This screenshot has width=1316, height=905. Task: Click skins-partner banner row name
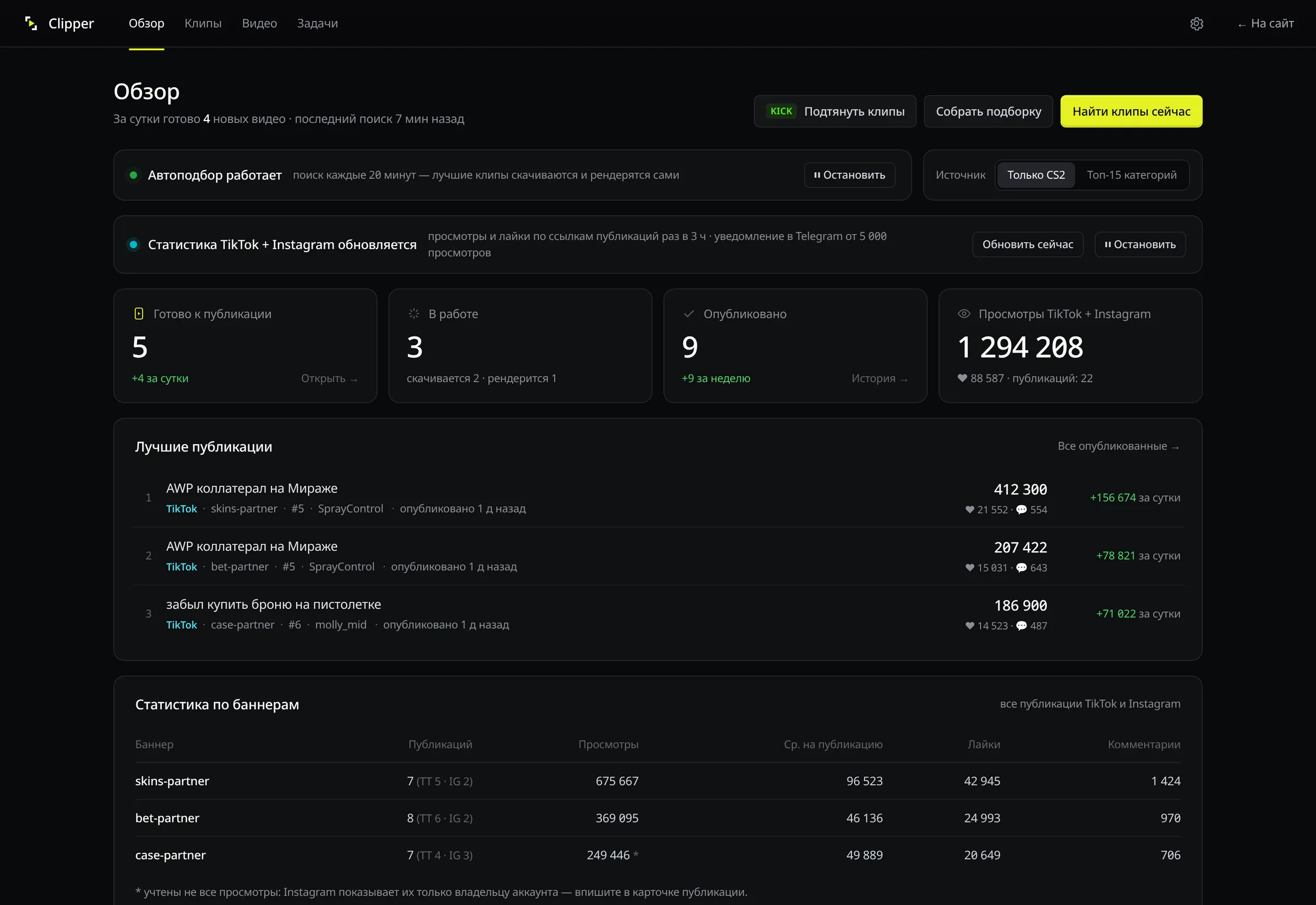172,781
